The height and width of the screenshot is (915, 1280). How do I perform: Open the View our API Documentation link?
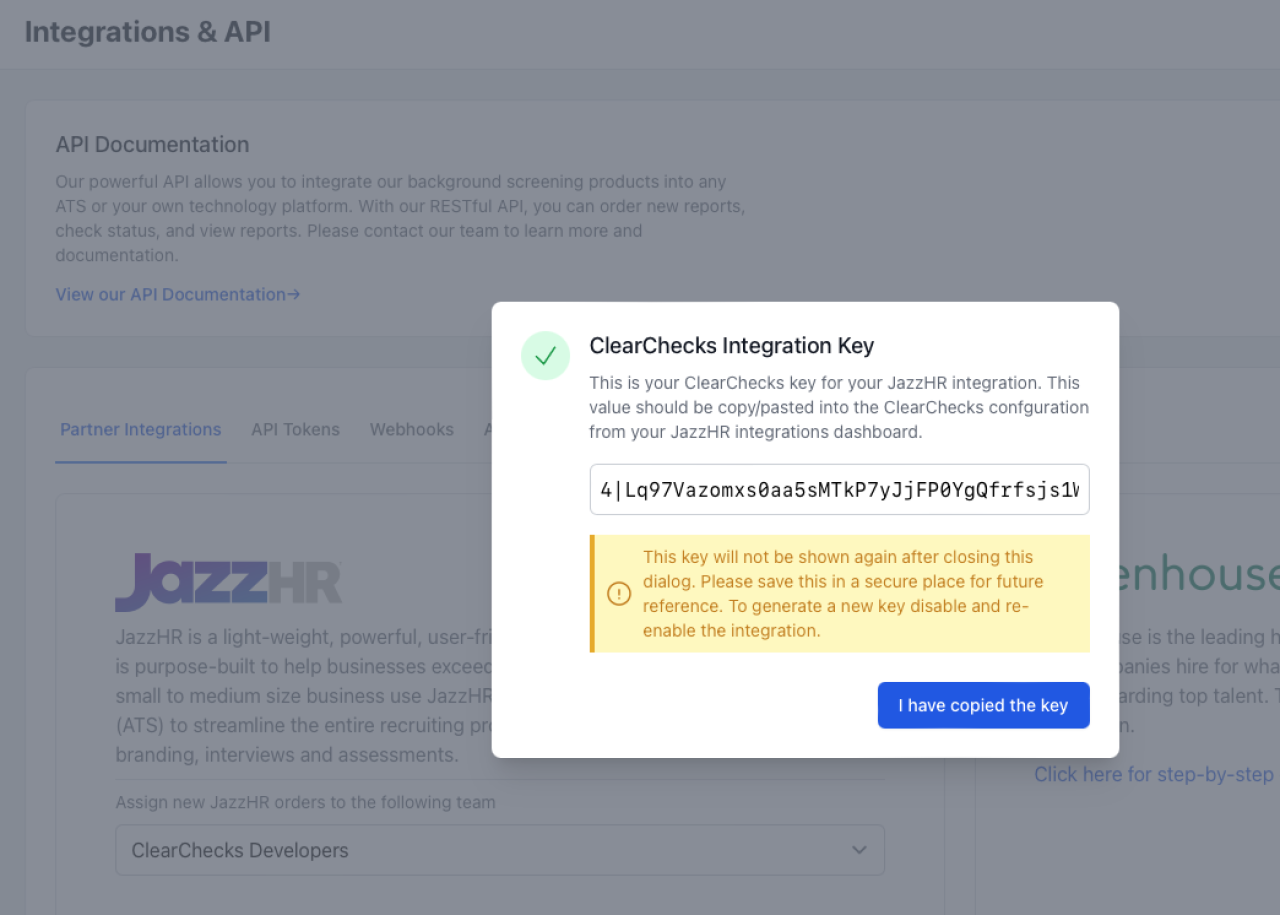point(171,294)
